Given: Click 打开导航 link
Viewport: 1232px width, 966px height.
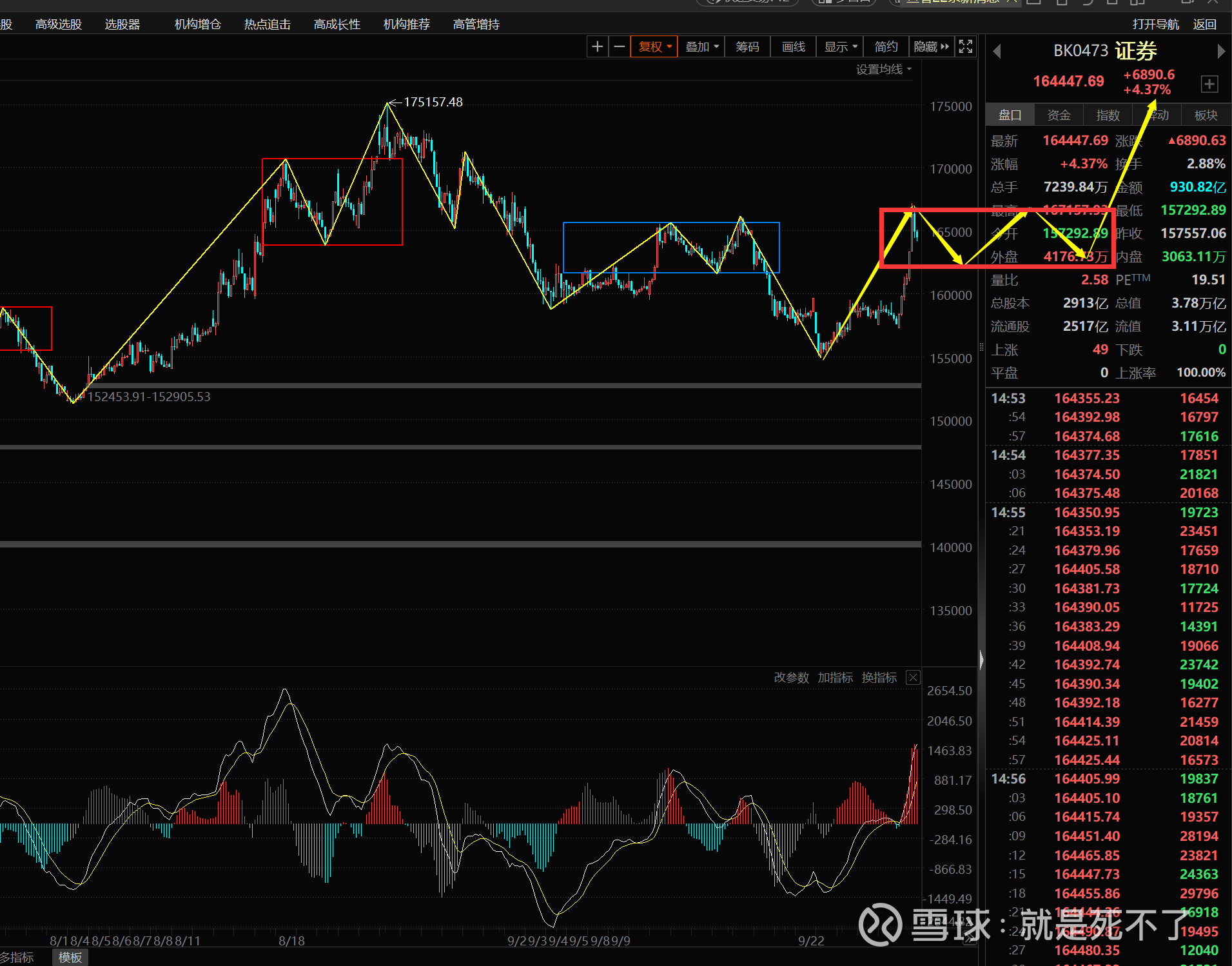Looking at the screenshot, I should (1155, 24).
